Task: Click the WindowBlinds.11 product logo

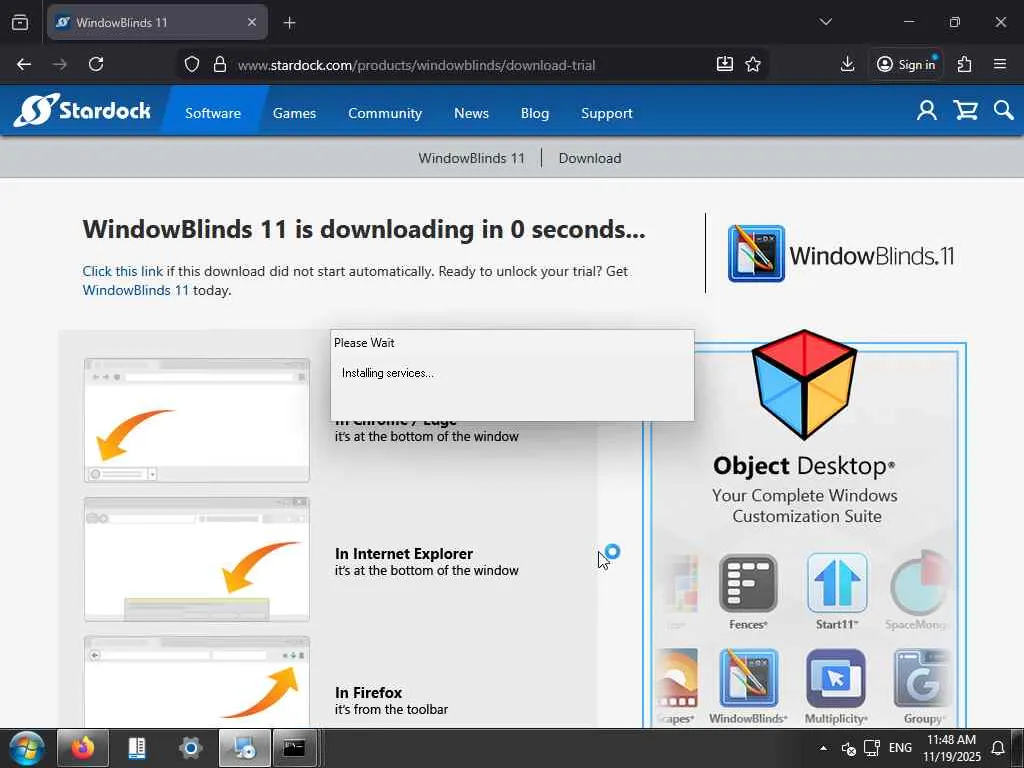Action: pyautogui.click(x=841, y=254)
